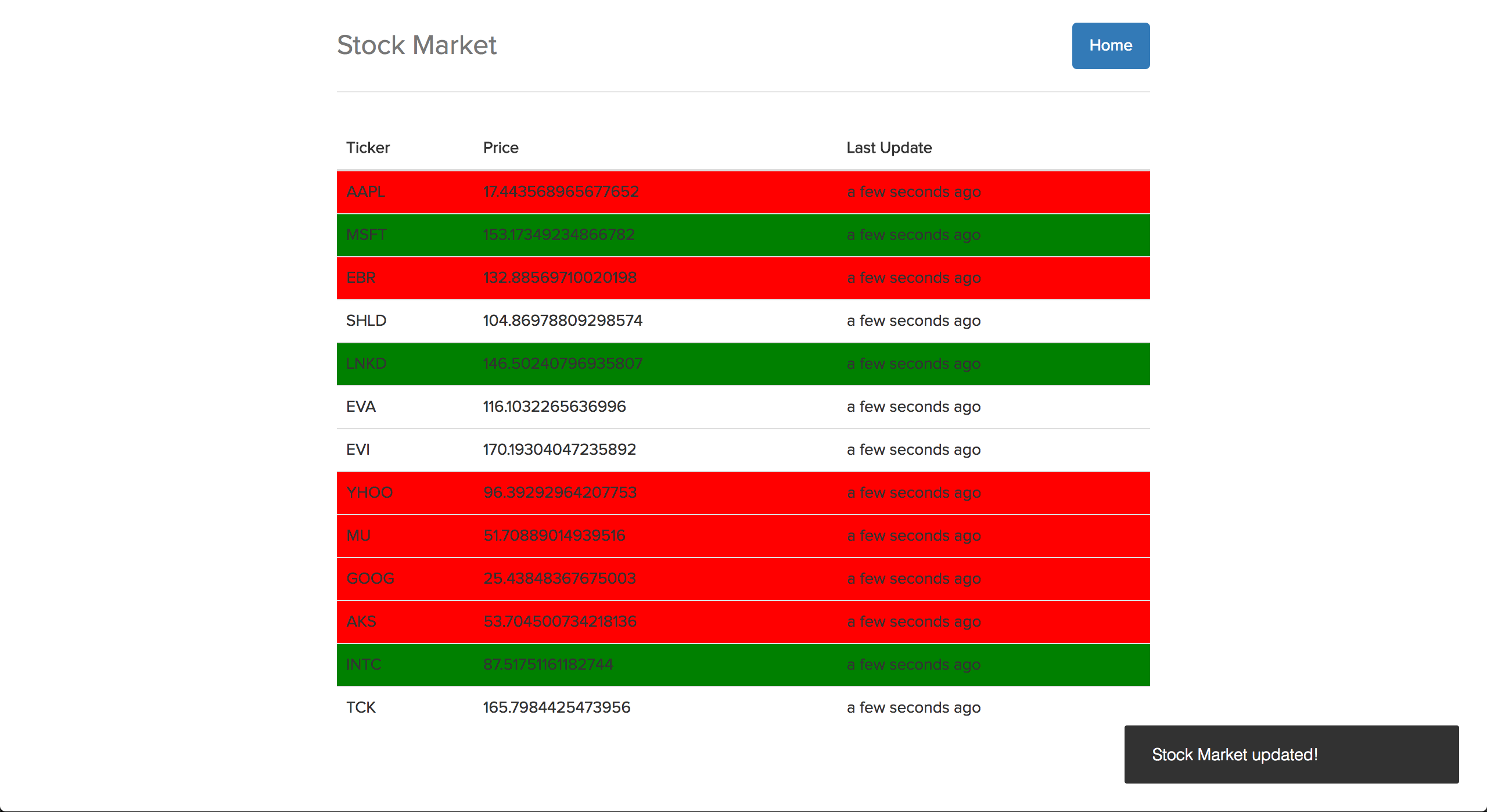Click the Ticker column header

click(368, 148)
